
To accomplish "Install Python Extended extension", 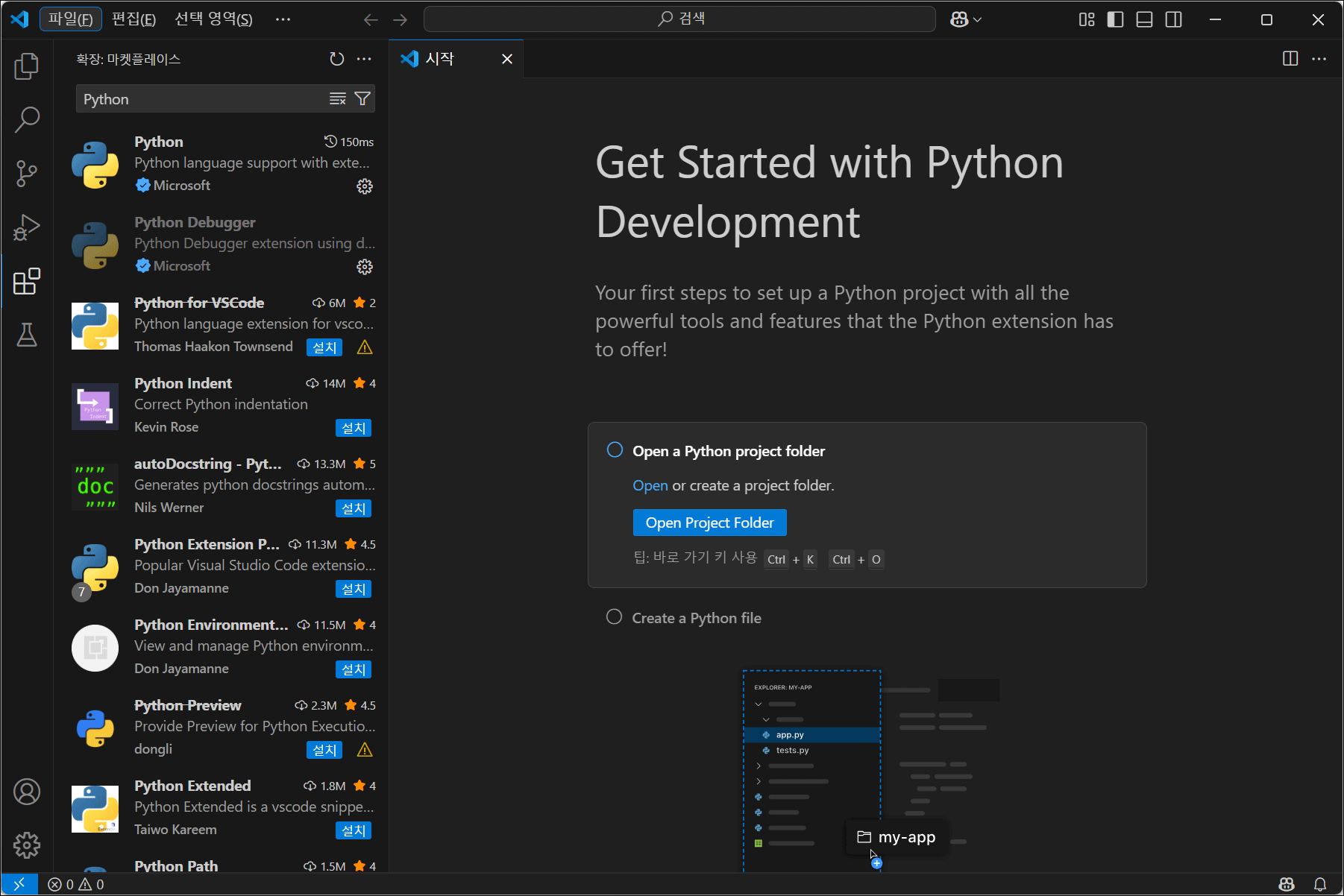I will coord(354,830).
